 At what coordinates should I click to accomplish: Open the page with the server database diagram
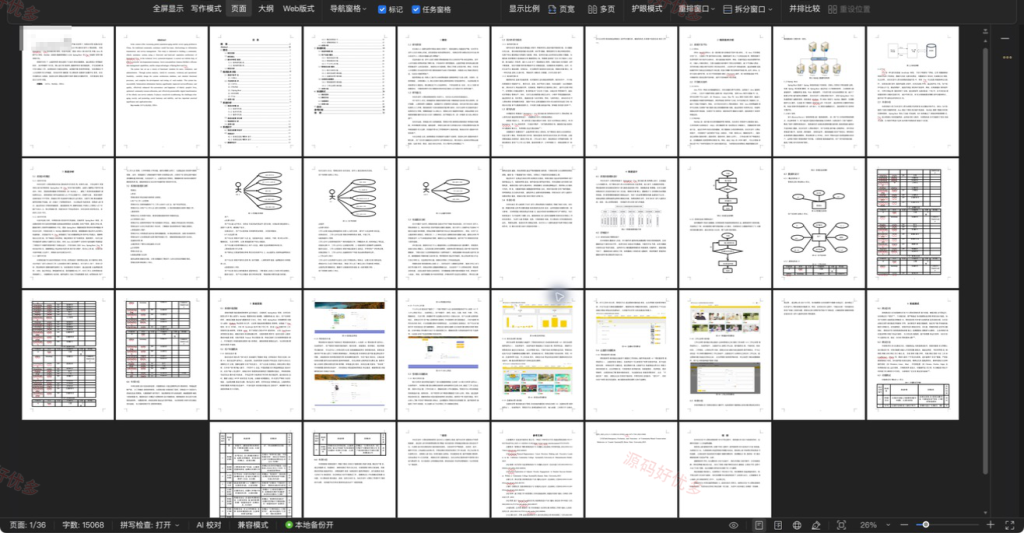tap(818, 91)
